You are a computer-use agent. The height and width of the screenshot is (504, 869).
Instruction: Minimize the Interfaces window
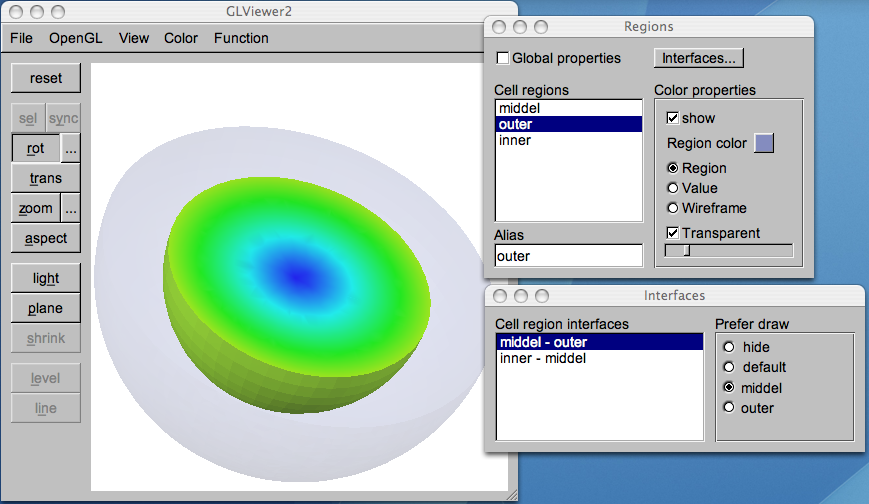point(520,296)
